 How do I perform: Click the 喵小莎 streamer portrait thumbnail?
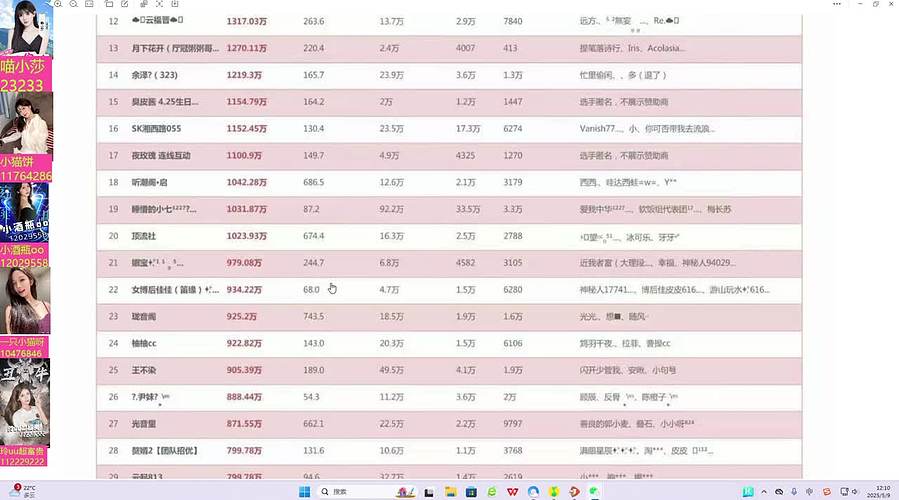point(26,28)
